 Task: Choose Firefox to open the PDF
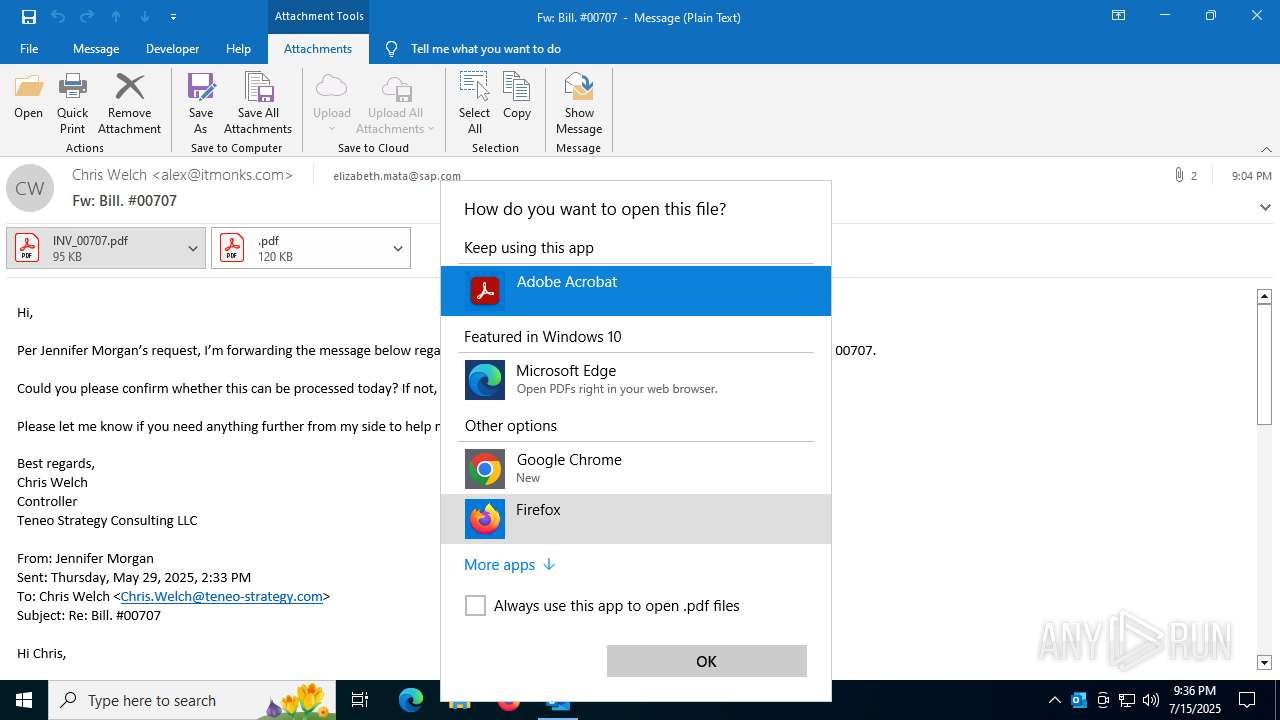636,519
